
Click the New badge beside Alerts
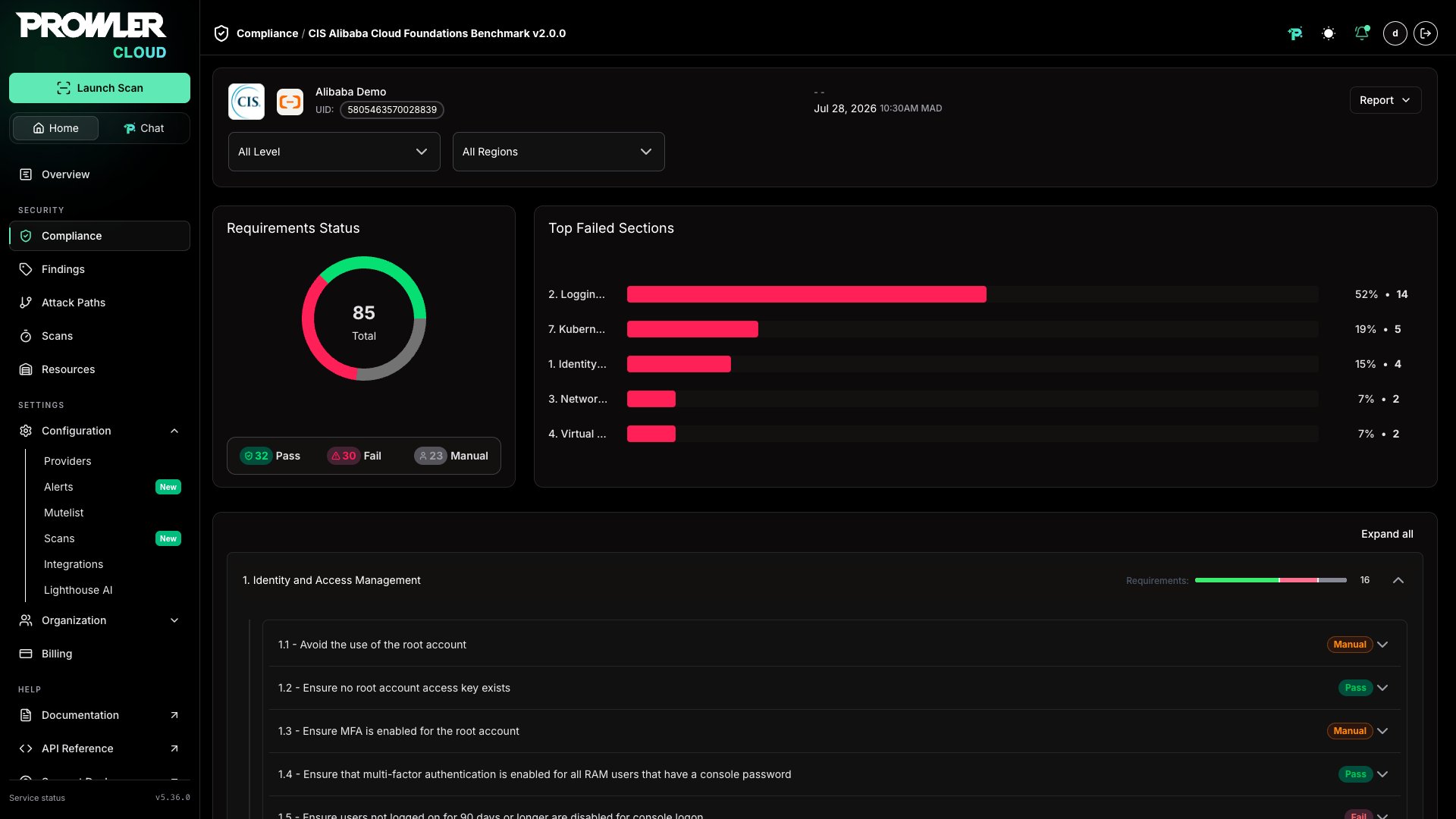(x=168, y=487)
